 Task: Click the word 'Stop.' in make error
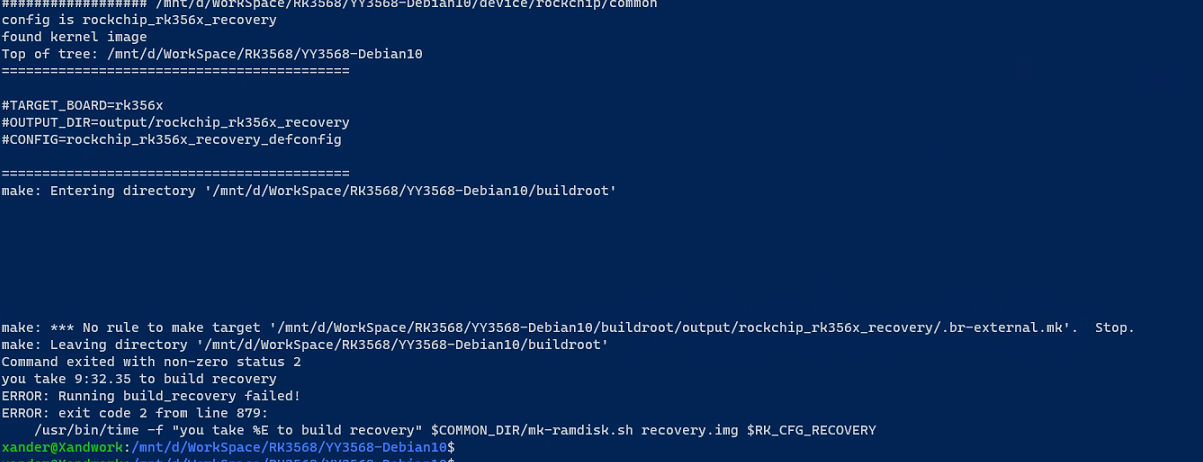pos(1114,328)
